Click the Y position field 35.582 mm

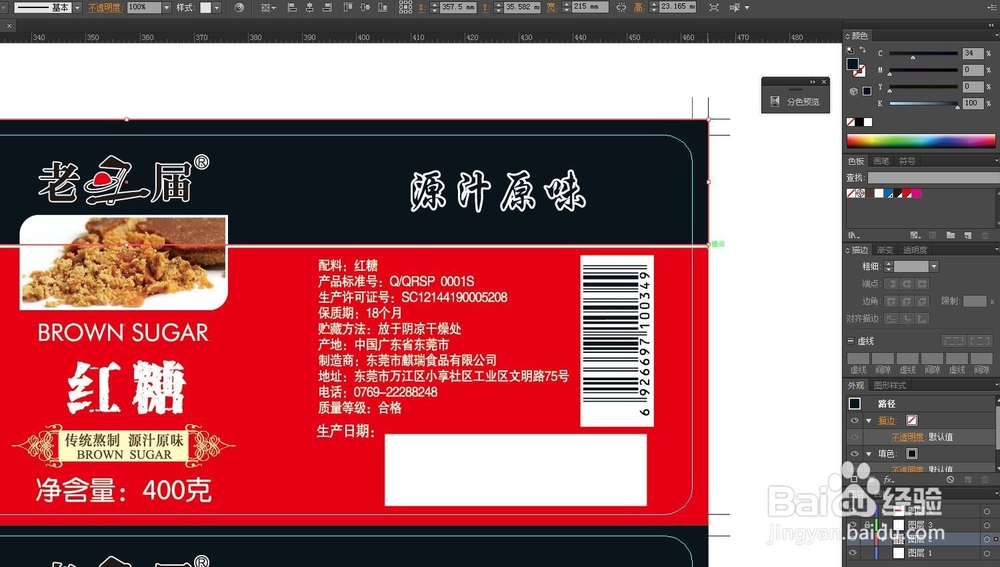(522, 7)
